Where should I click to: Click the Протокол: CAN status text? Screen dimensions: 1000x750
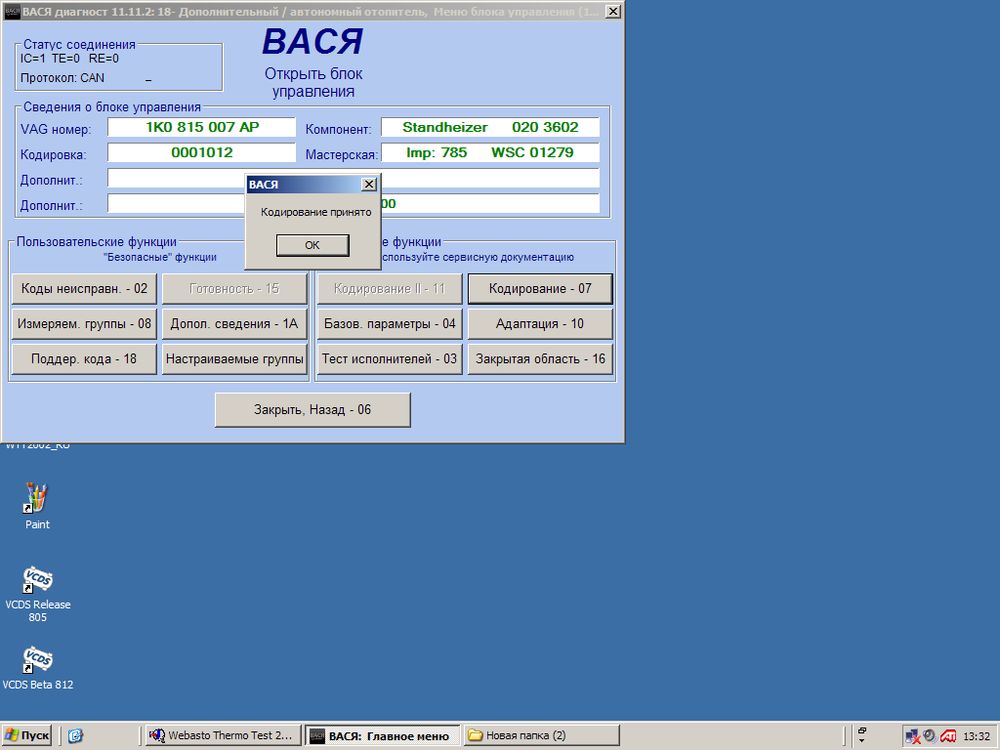62,78
